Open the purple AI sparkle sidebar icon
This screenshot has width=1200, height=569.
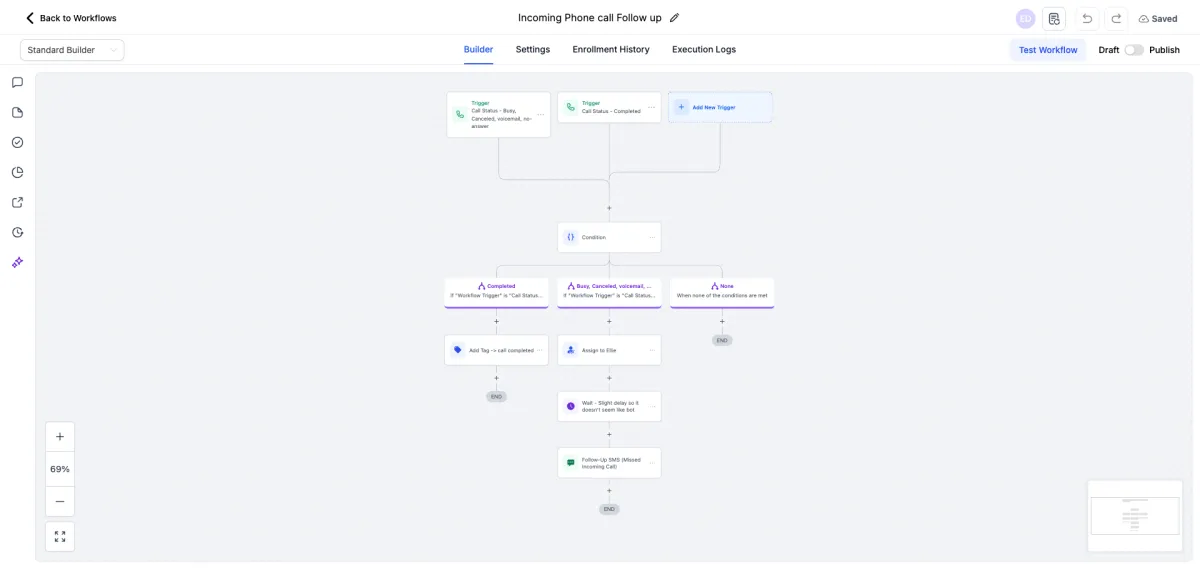click(x=17, y=262)
